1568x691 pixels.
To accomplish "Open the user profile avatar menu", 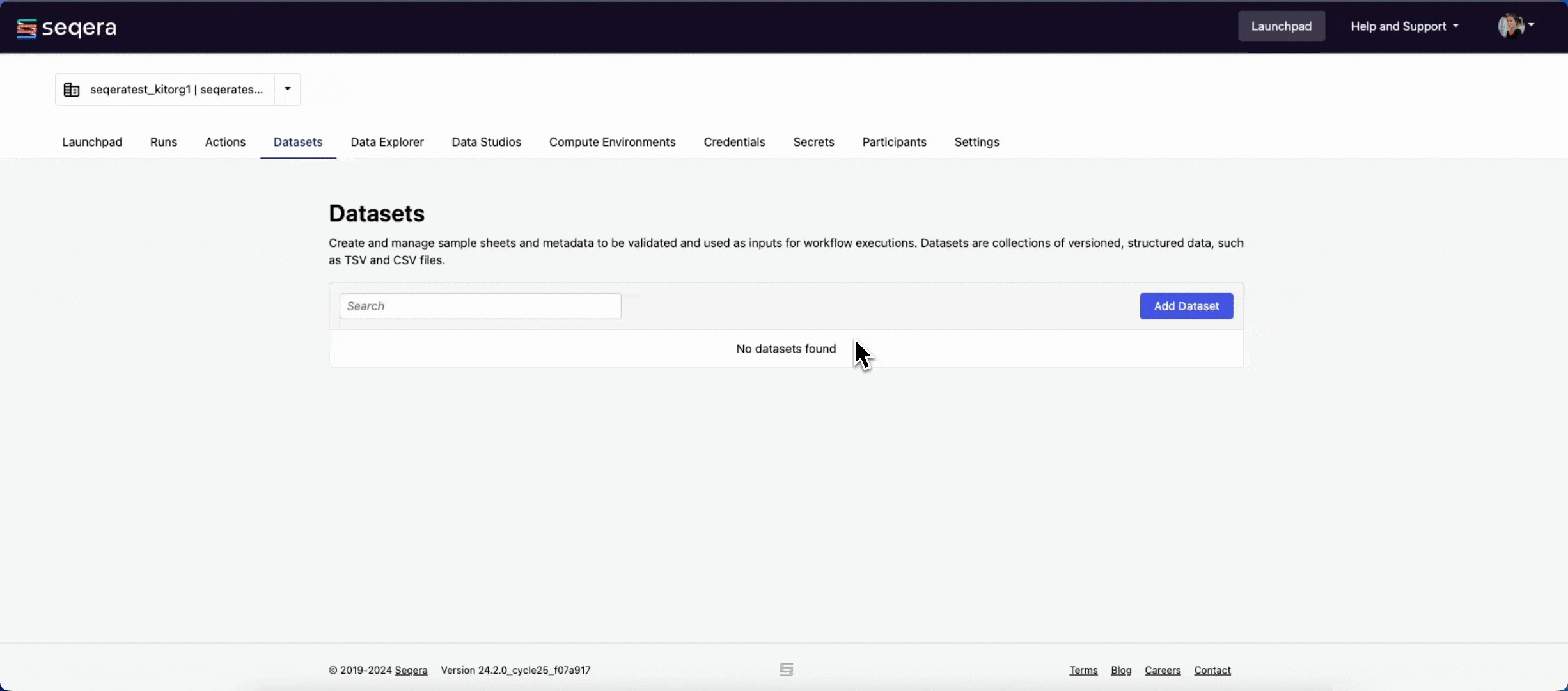I will (1511, 26).
